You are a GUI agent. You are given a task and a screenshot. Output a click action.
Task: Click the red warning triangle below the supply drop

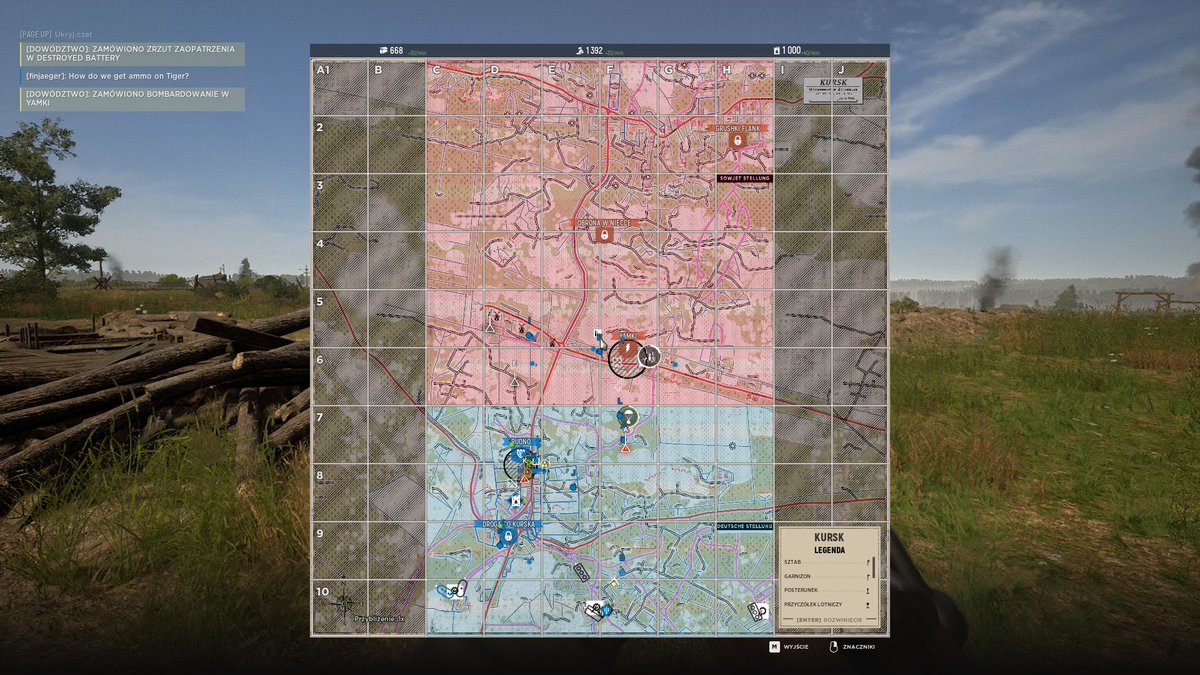point(626,447)
